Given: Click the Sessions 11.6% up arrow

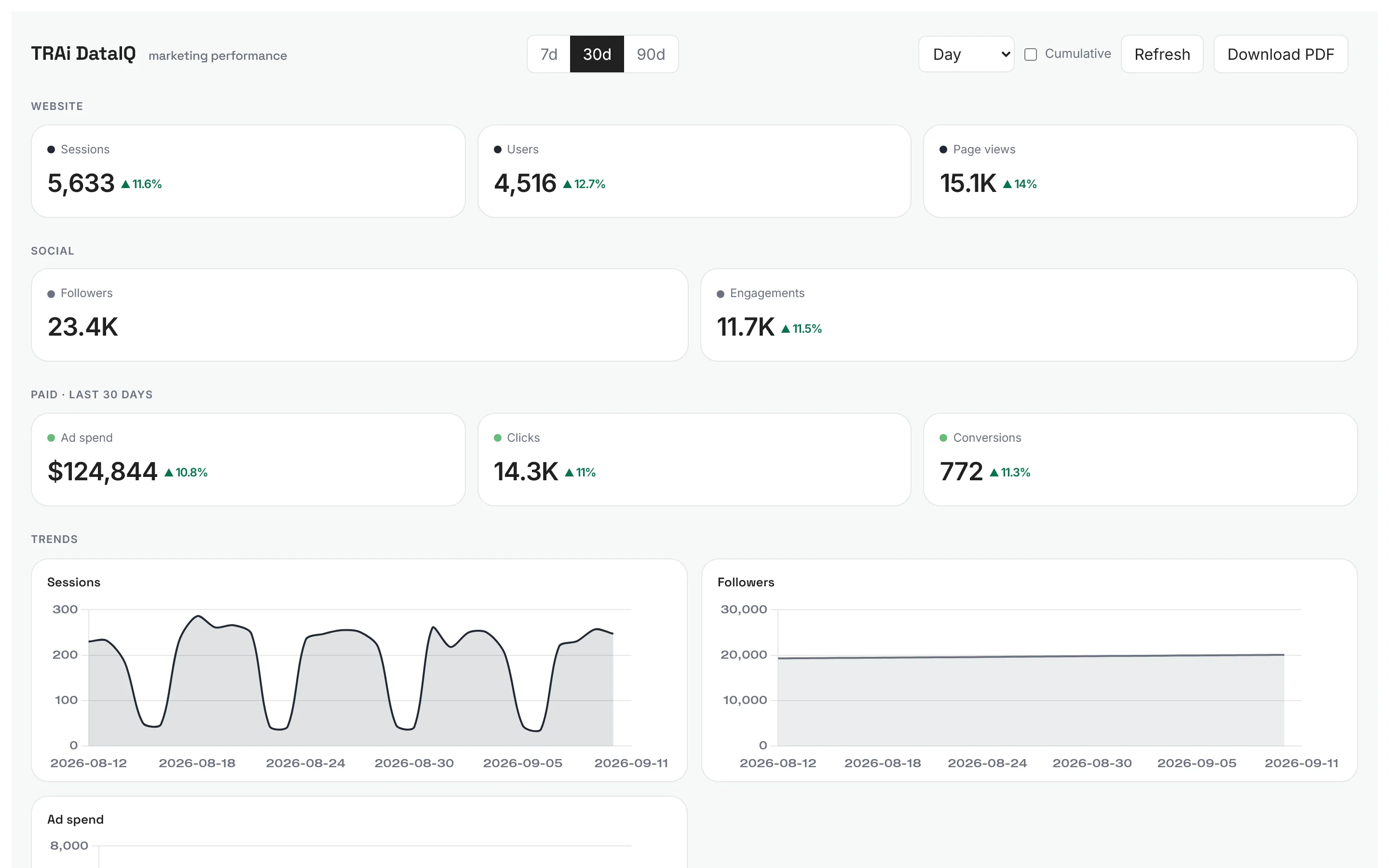Looking at the screenshot, I should (126, 184).
